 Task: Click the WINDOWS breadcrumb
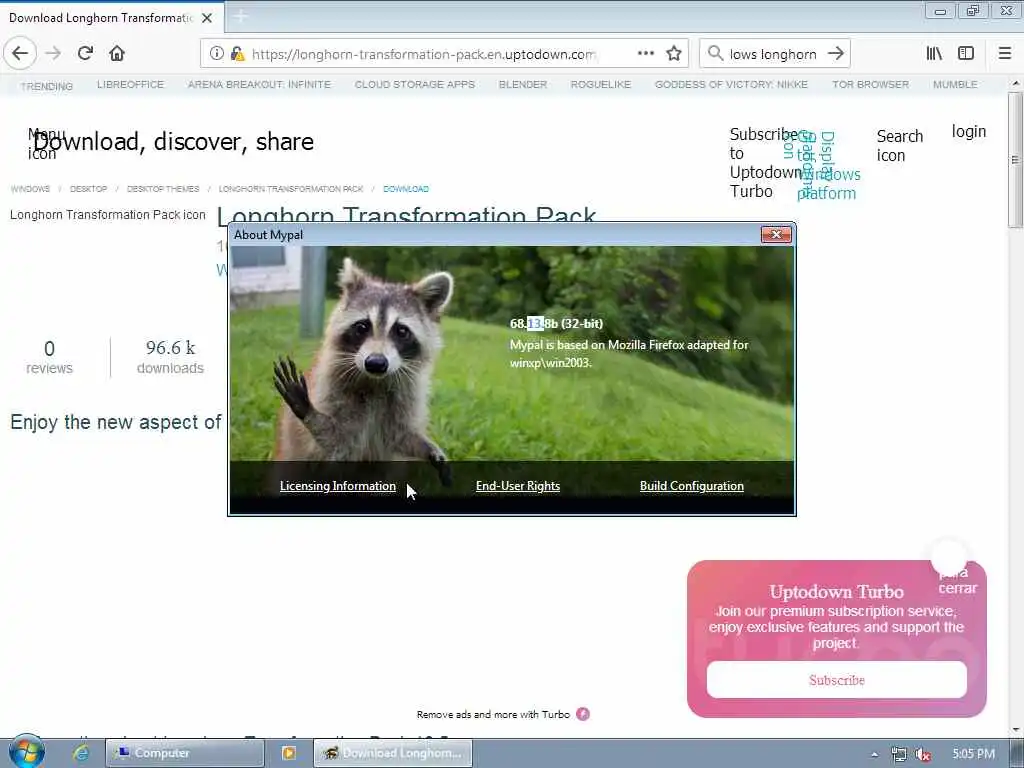(30, 189)
